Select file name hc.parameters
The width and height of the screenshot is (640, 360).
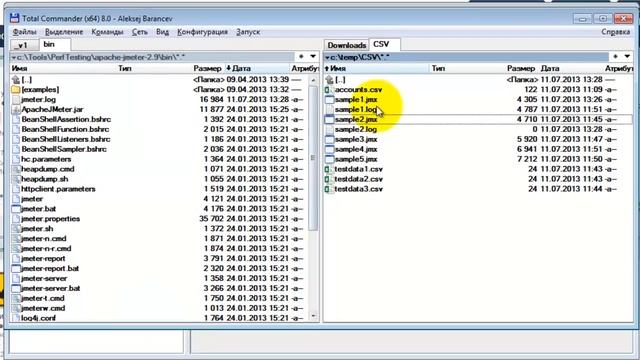(x=46, y=159)
